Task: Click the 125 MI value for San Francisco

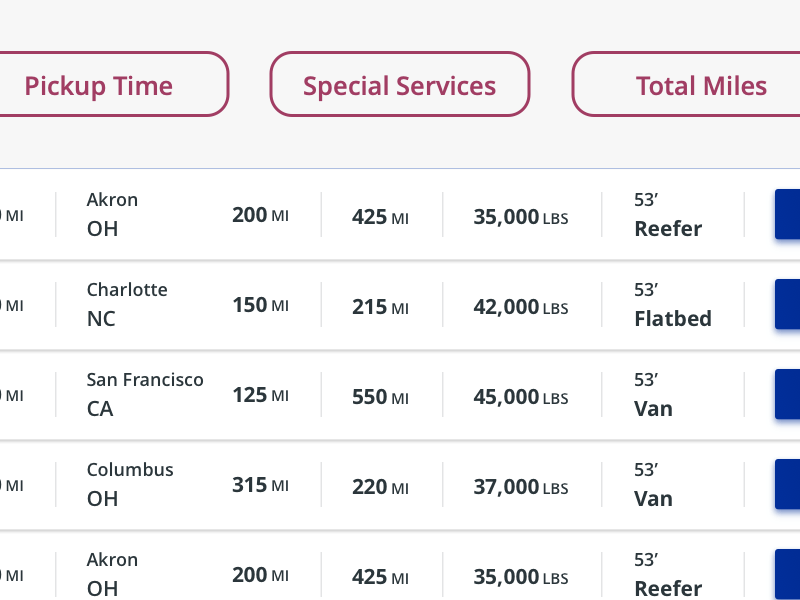Action: (260, 395)
